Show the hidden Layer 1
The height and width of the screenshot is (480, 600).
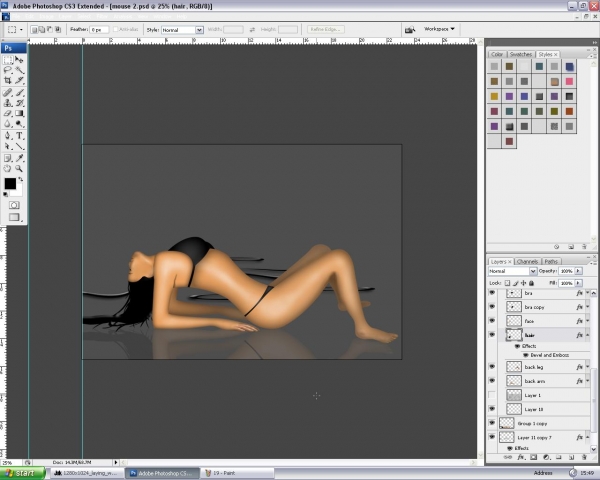(x=492, y=395)
